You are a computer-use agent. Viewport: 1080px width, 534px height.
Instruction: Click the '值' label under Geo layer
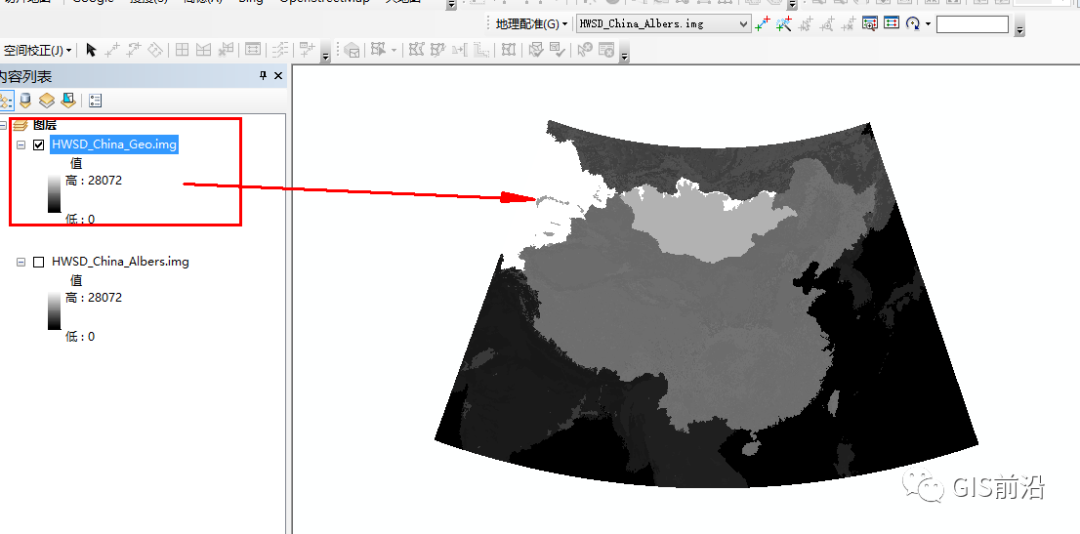tap(76, 163)
